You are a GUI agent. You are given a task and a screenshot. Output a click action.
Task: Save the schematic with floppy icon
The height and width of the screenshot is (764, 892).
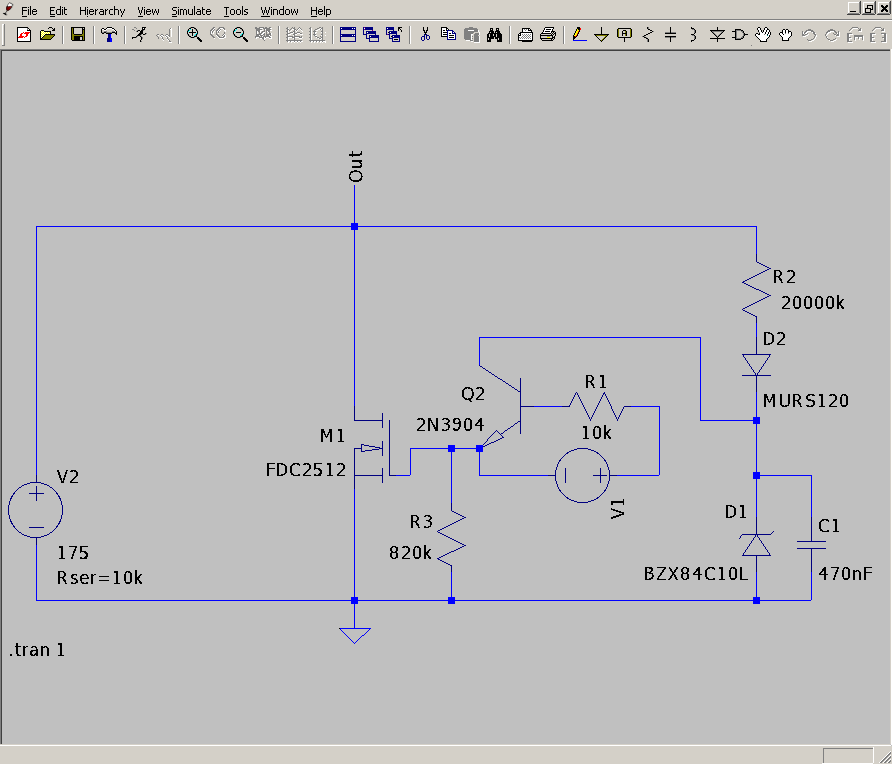click(78, 35)
